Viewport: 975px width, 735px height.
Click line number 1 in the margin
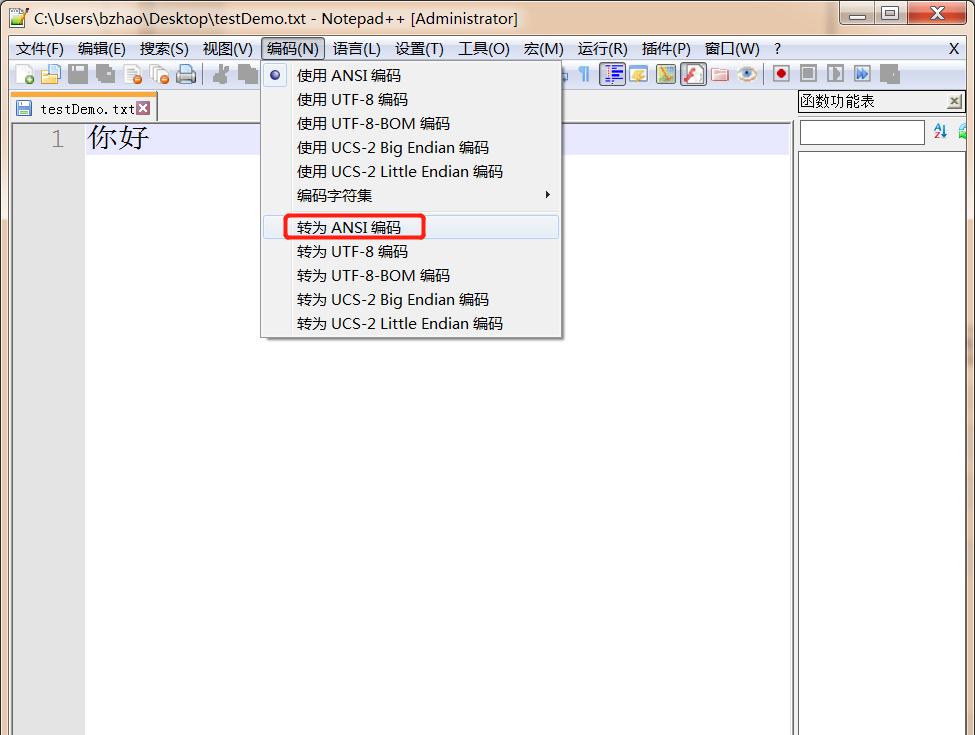point(58,139)
